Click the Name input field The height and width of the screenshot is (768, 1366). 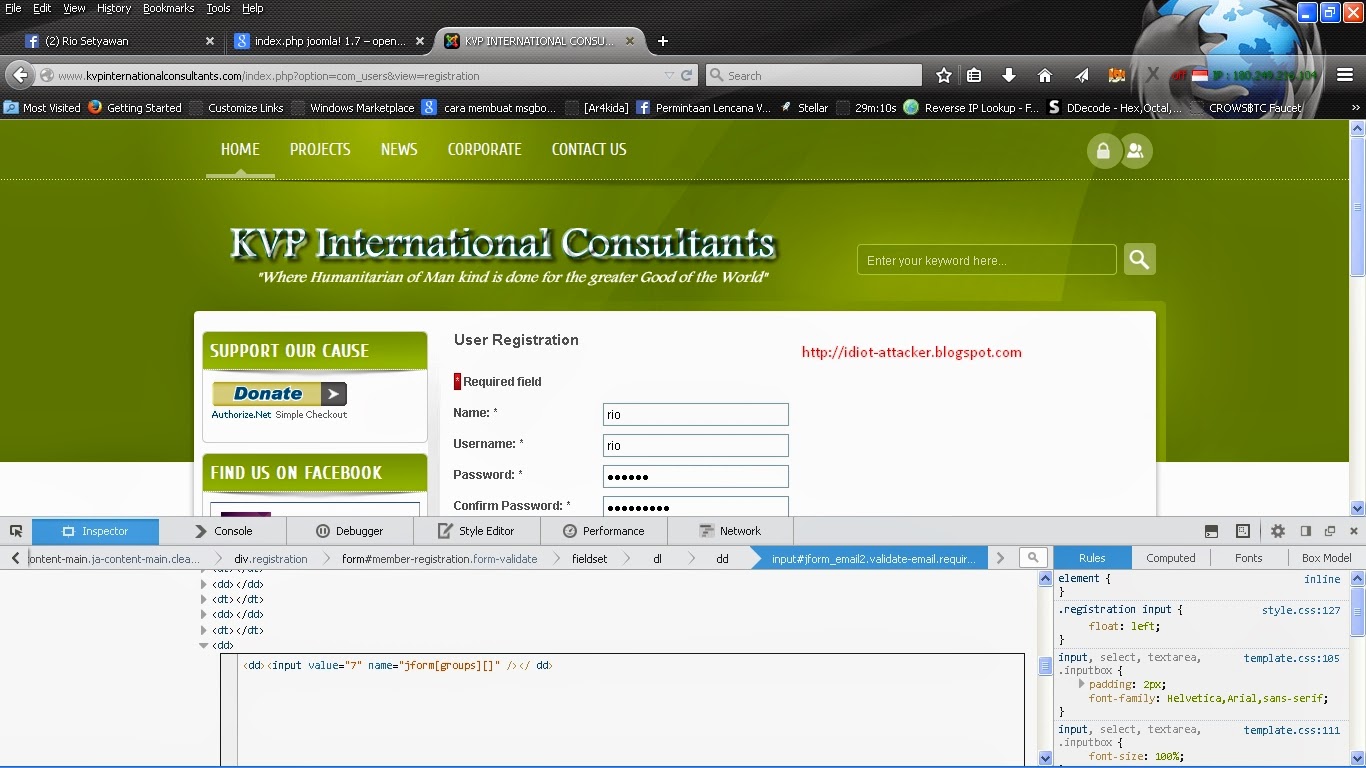click(x=696, y=414)
